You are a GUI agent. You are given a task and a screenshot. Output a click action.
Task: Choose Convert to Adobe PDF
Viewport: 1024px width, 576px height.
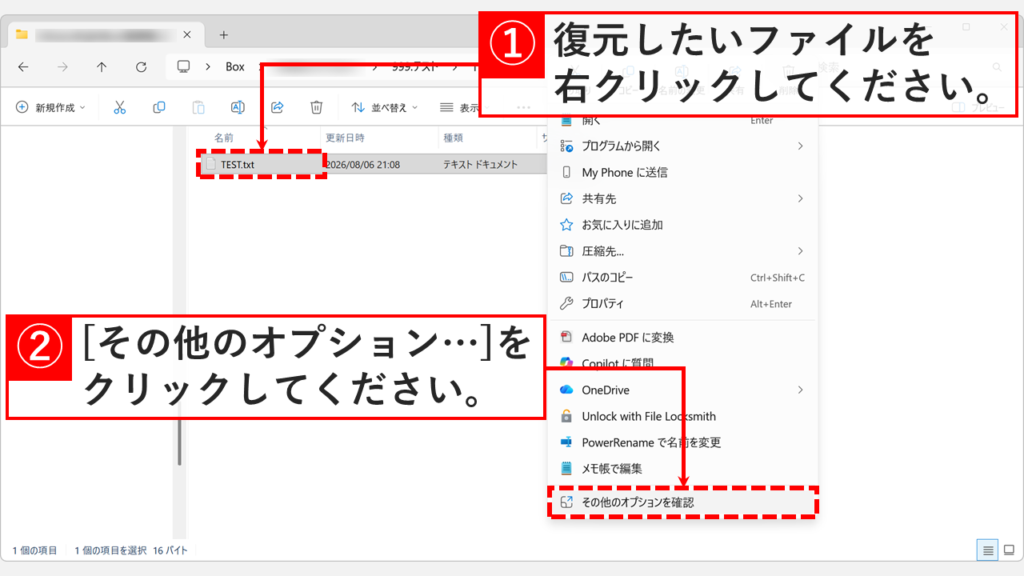tap(682, 338)
